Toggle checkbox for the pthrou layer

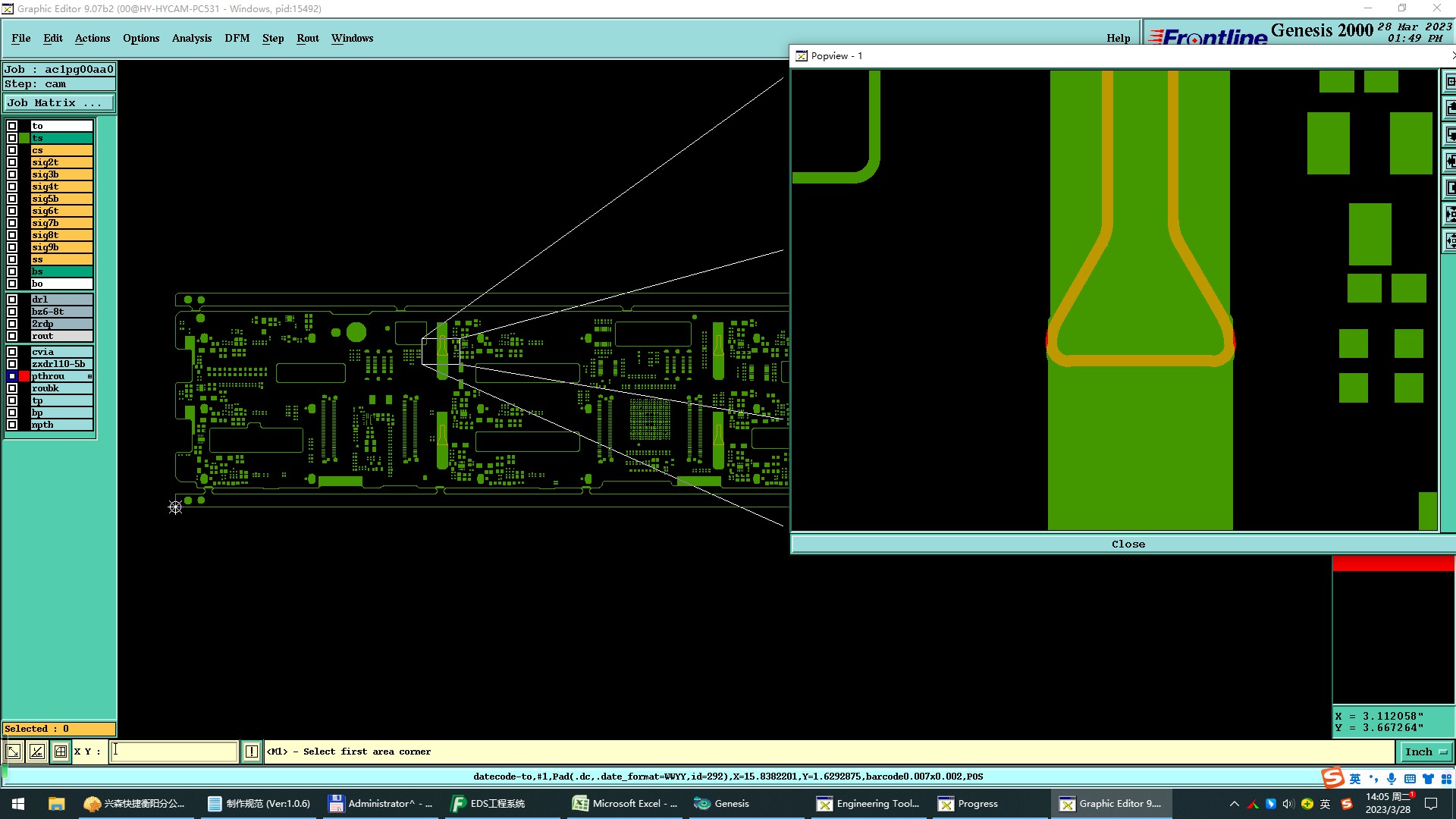coord(12,376)
